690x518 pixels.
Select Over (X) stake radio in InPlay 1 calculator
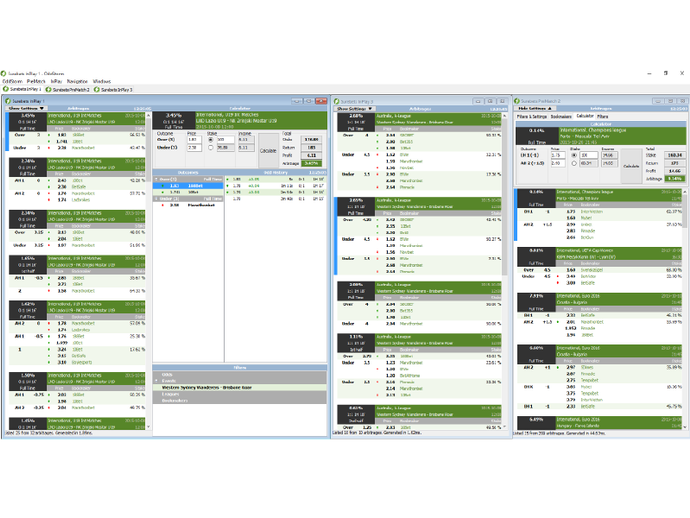point(210,140)
